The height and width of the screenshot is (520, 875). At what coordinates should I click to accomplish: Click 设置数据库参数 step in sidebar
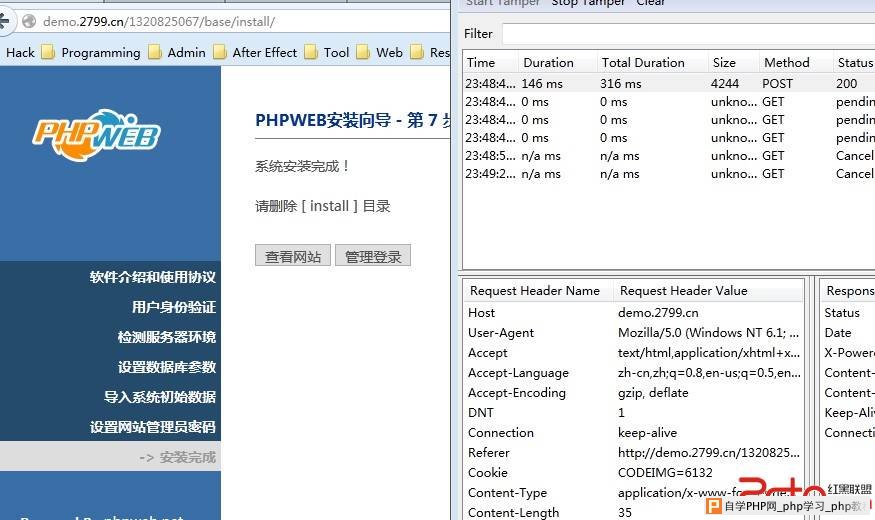point(166,367)
